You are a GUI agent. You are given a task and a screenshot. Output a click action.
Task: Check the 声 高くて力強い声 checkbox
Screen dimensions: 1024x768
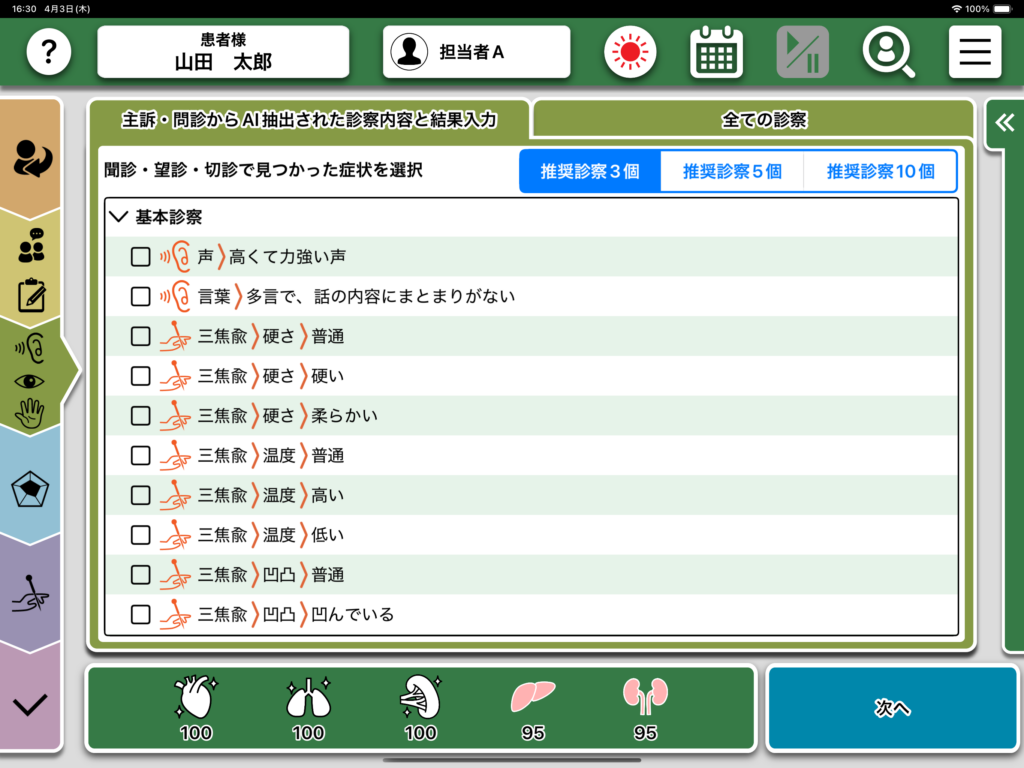point(141,257)
